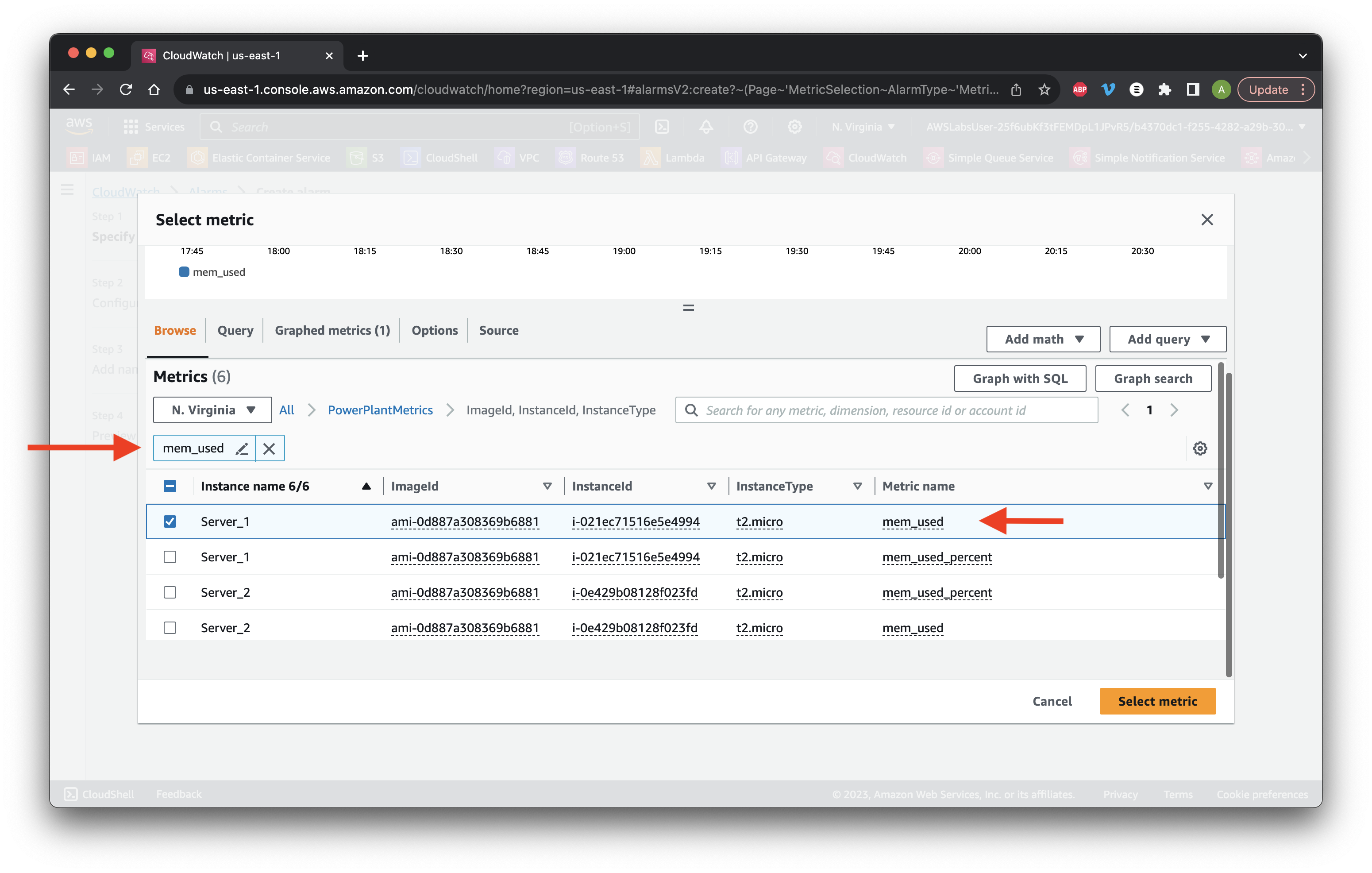Click the browser address bar URL

(x=601, y=89)
